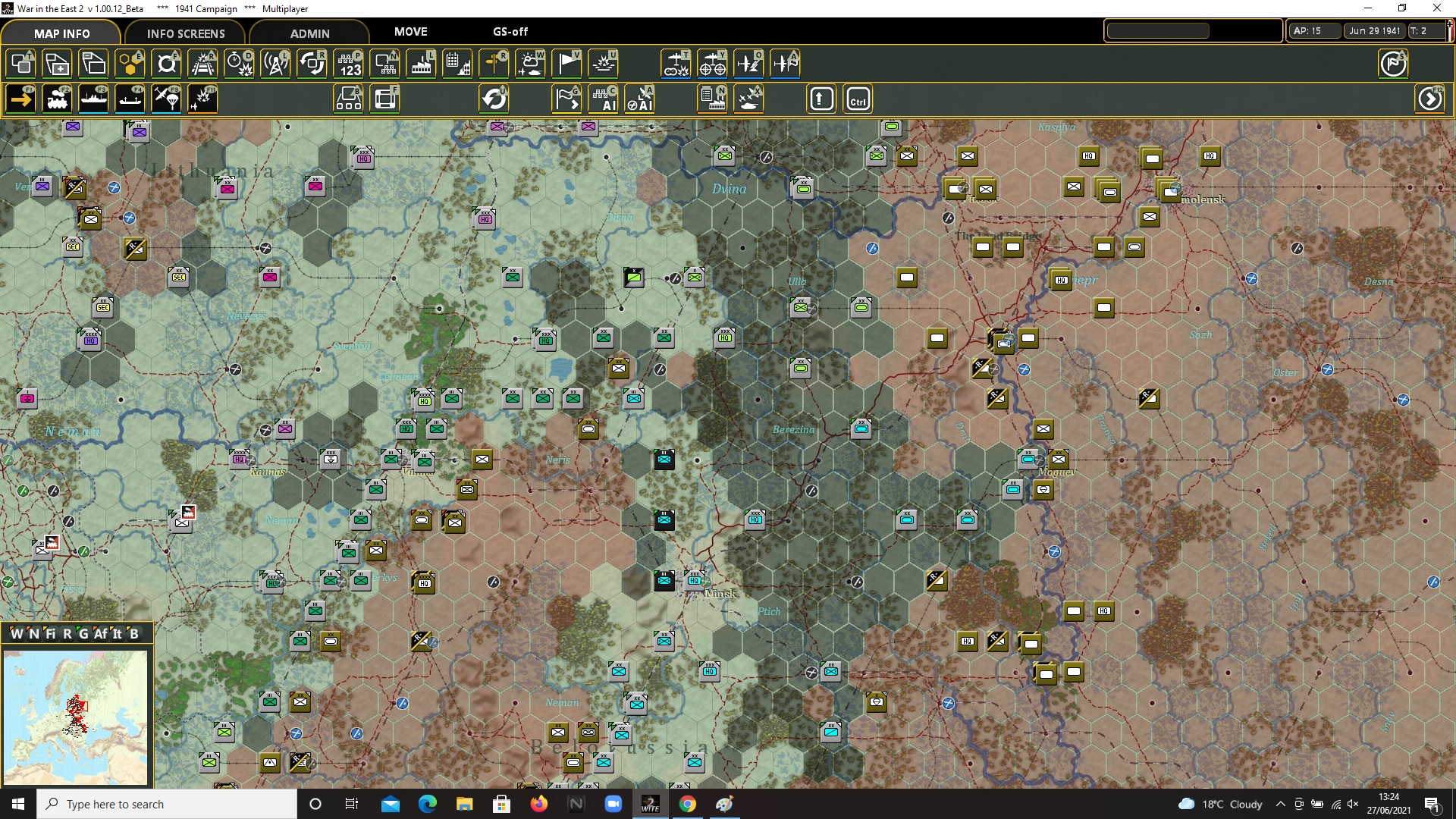
Task: Select the rail movement mode (train icon)
Action: point(57,99)
